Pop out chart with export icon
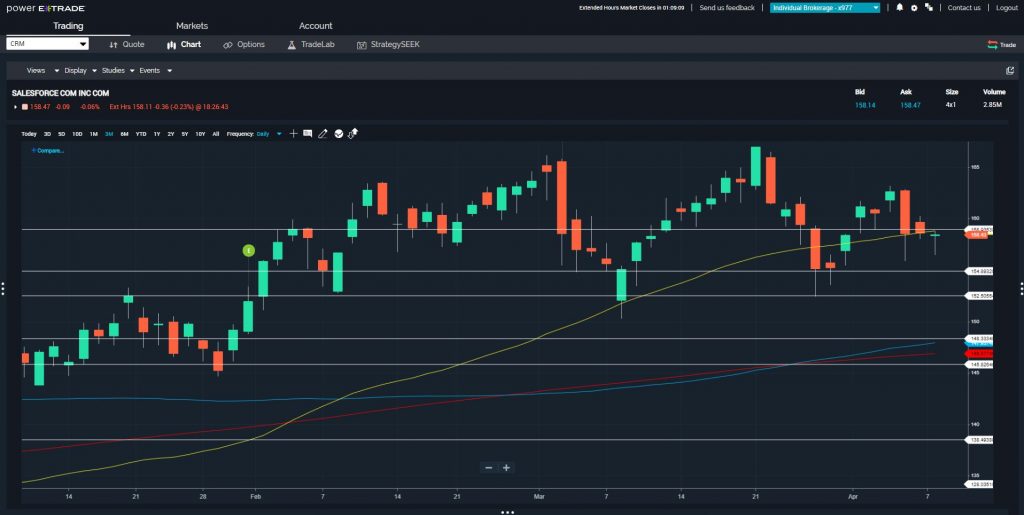 (x=1010, y=70)
